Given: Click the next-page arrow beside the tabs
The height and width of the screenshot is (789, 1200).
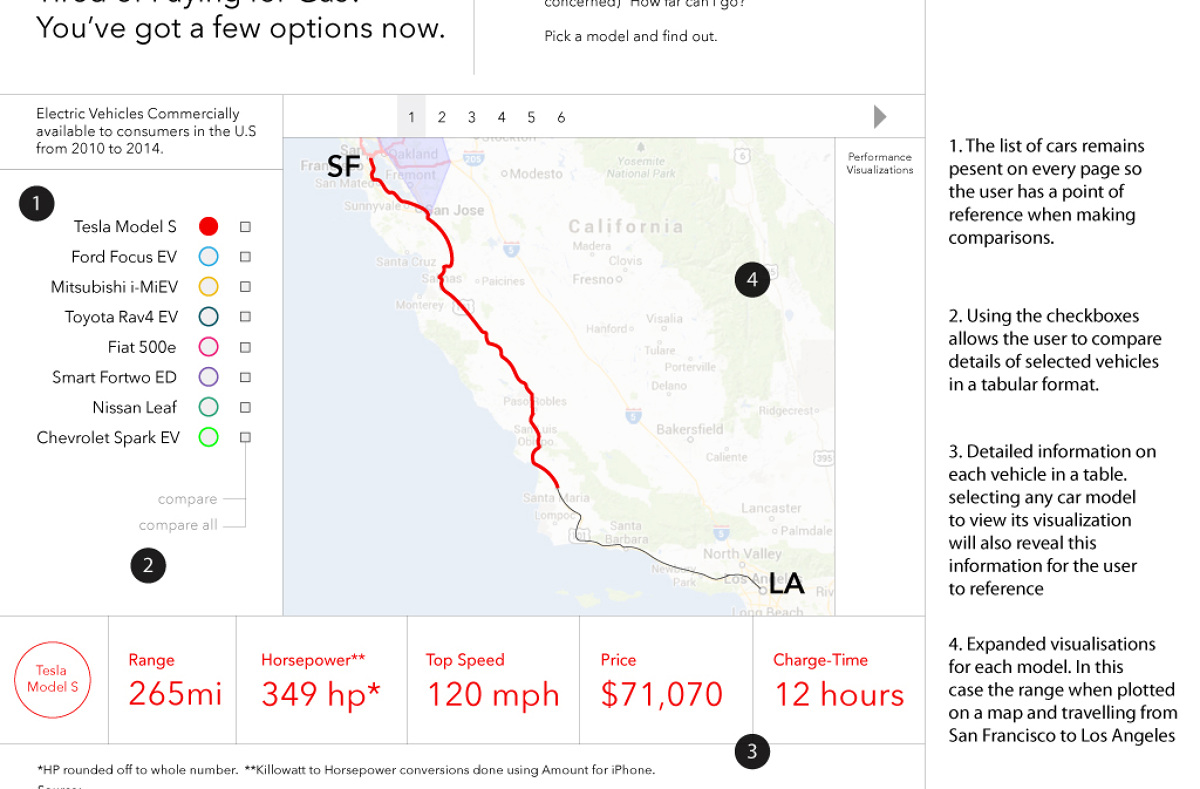Looking at the screenshot, I should (879, 116).
